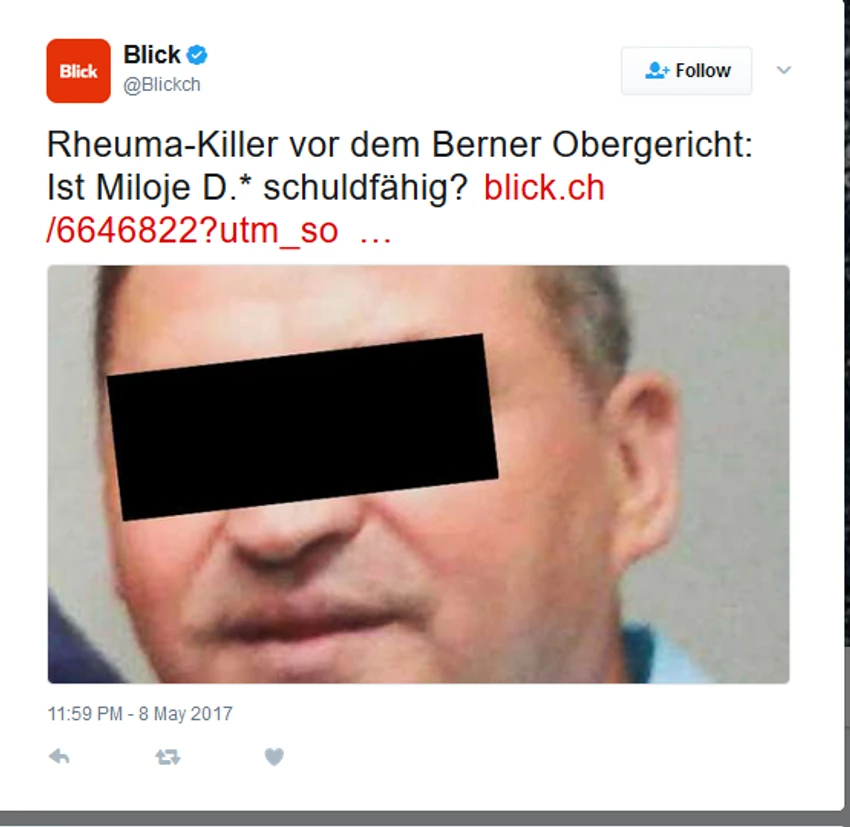The image size is (850, 827).
Task: Click the blue verified badge
Action: click(x=197, y=55)
